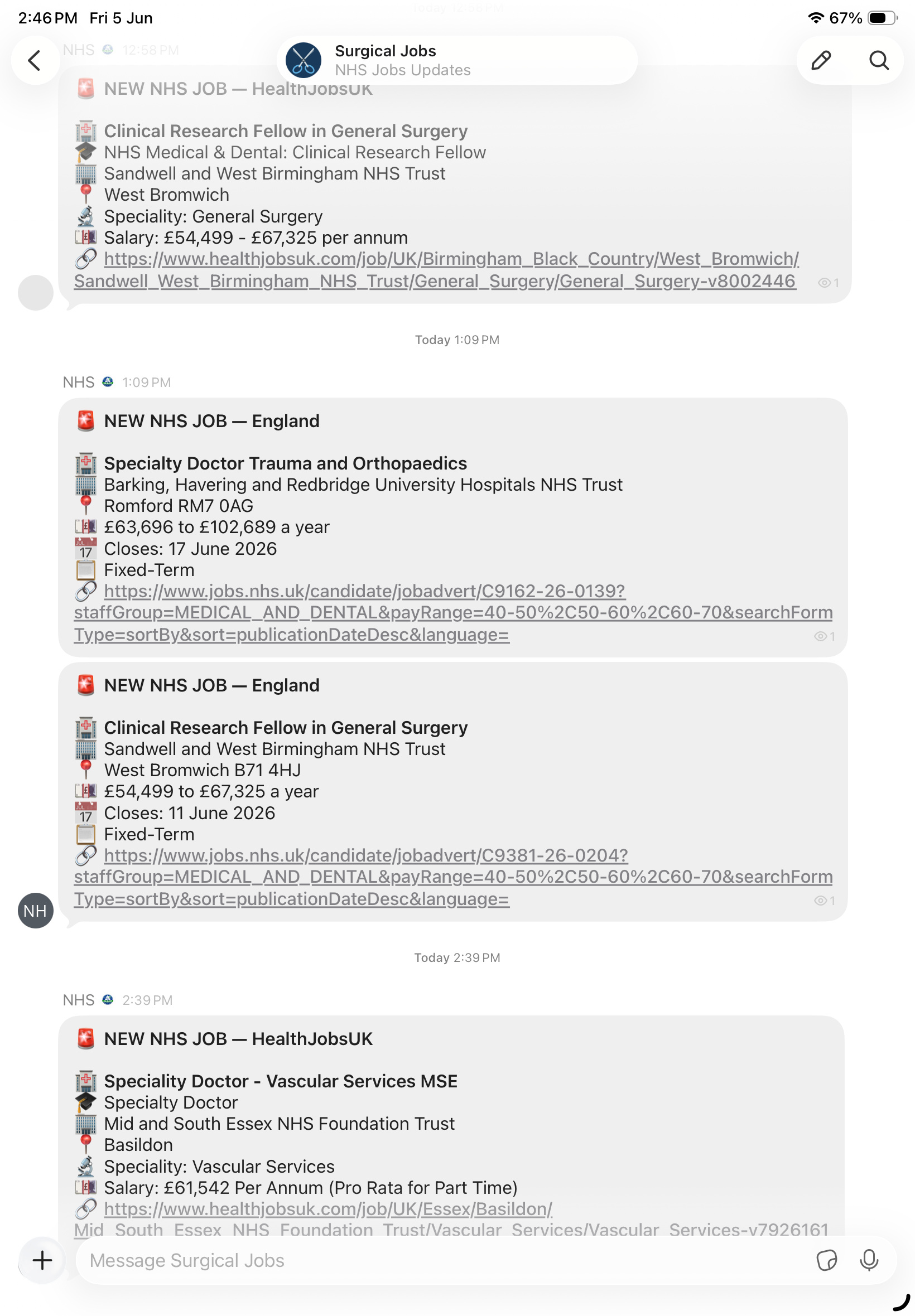Tap view count on Trauma Orthopaedics message
The width and height of the screenshot is (915, 1316).
825,636
